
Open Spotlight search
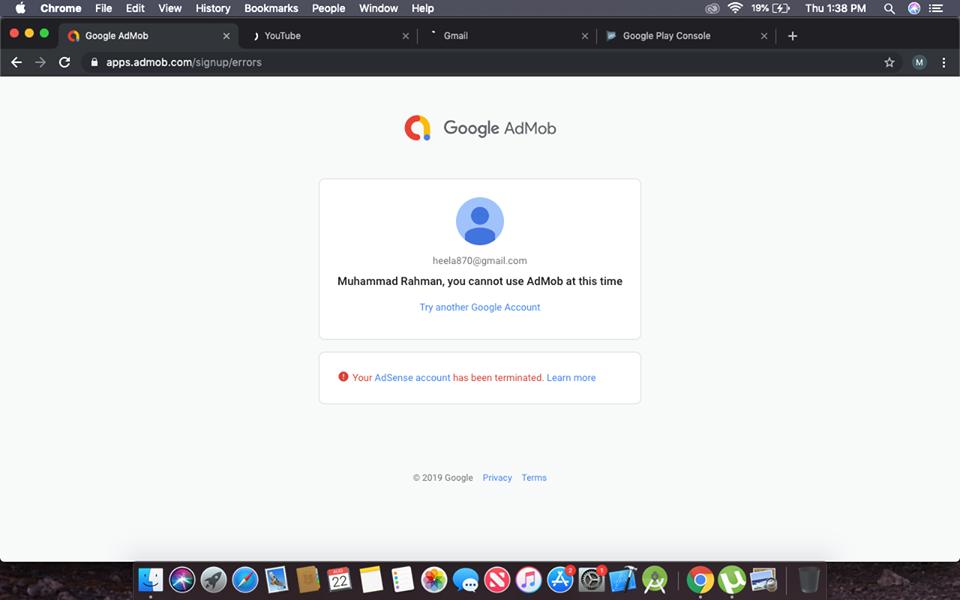(889, 9)
